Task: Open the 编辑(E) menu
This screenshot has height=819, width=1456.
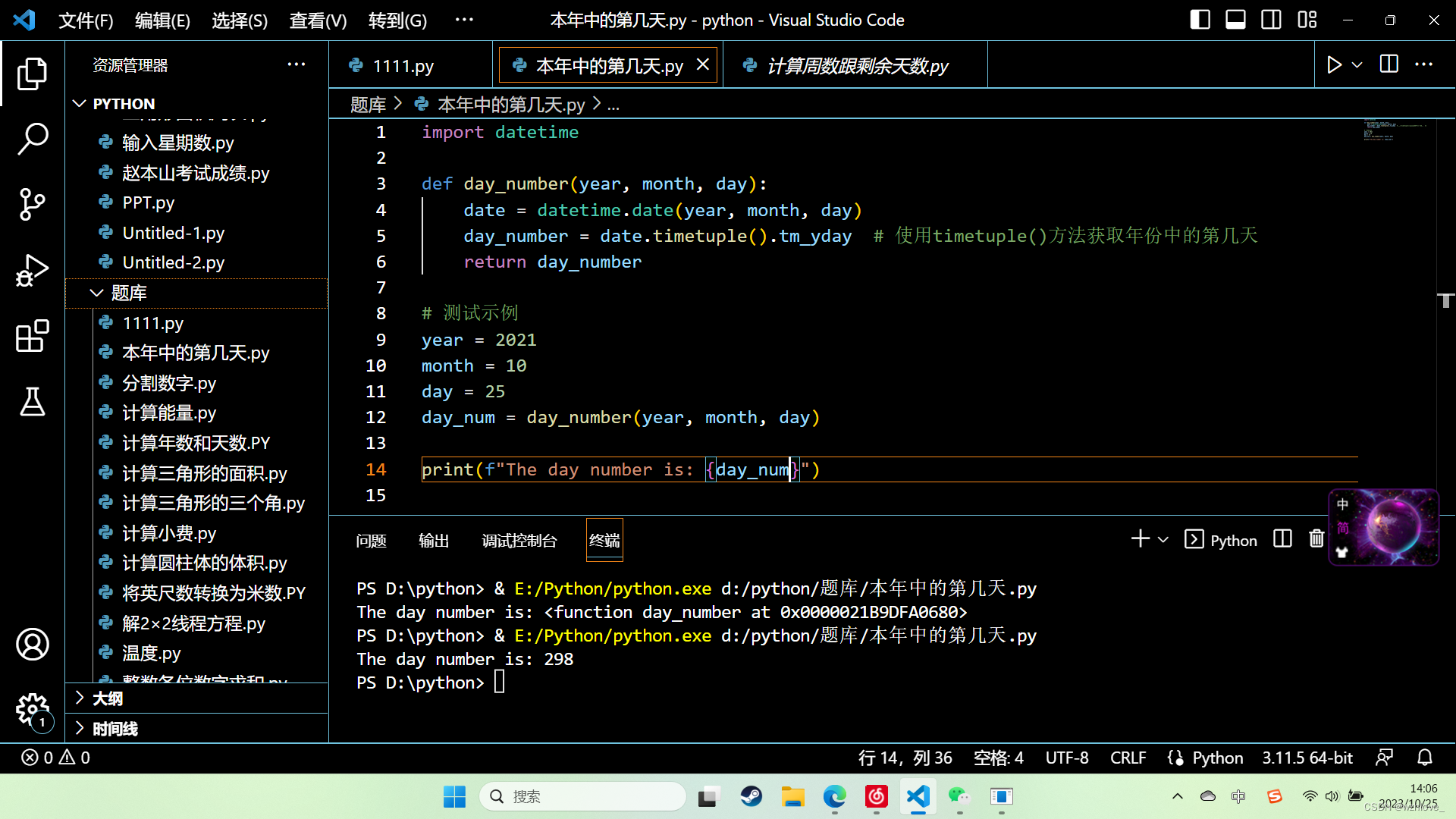Action: [x=162, y=20]
